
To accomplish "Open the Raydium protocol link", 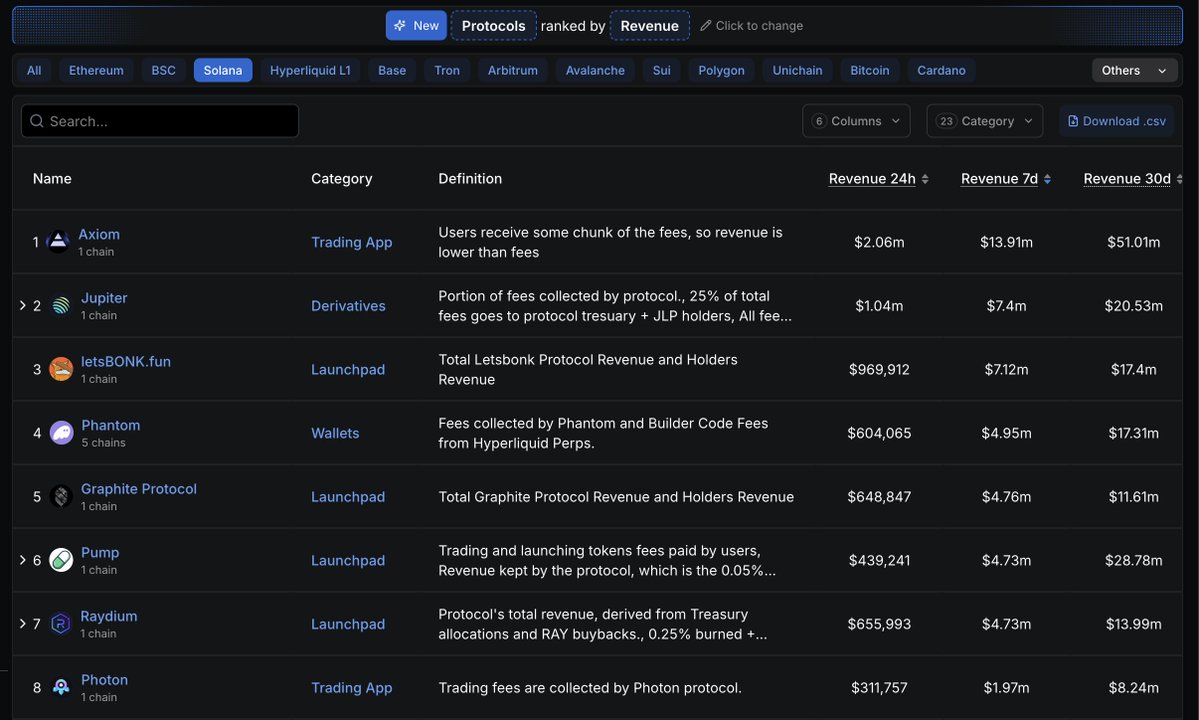I will [109, 615].
